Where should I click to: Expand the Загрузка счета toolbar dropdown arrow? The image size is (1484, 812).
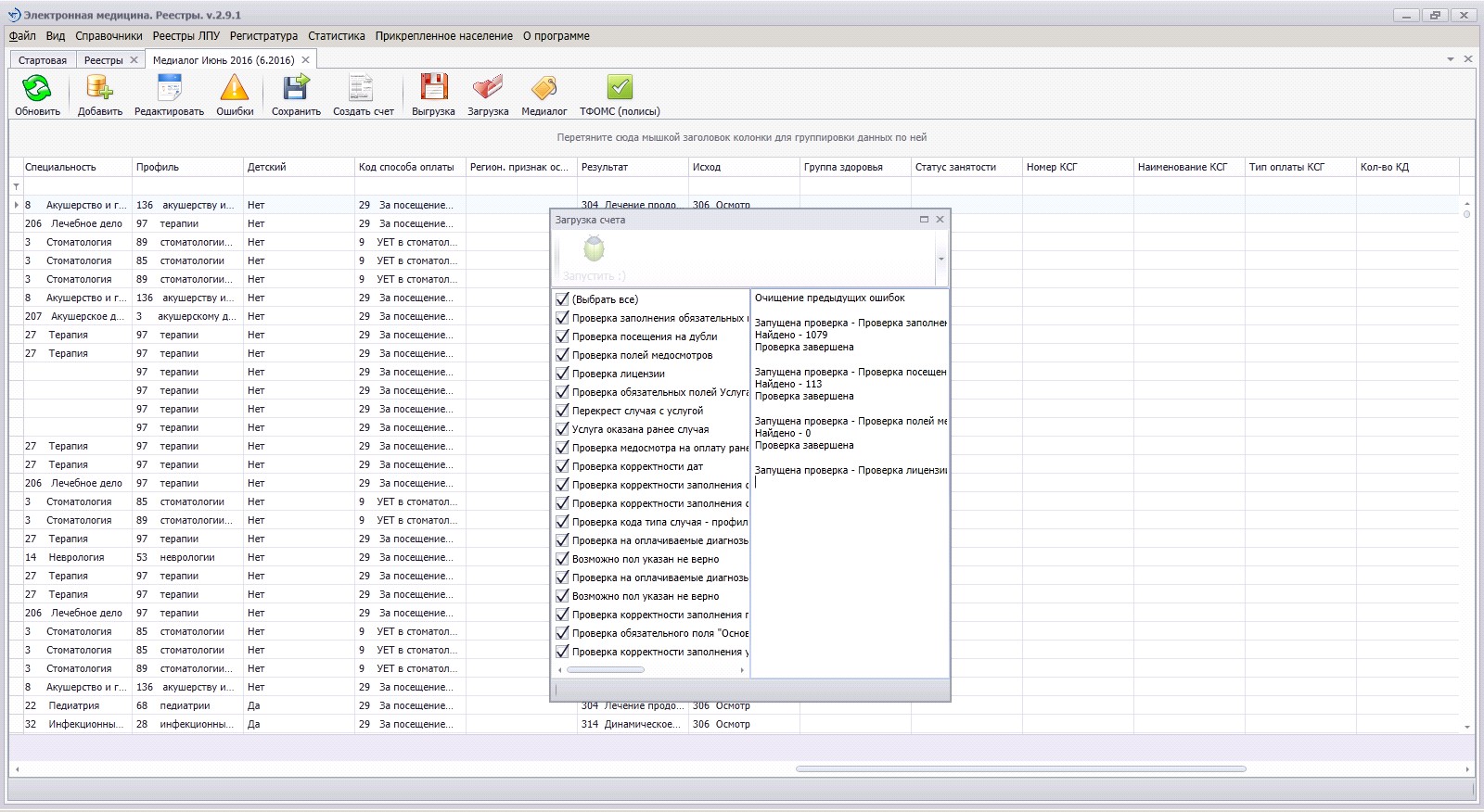tap(941, 260)
